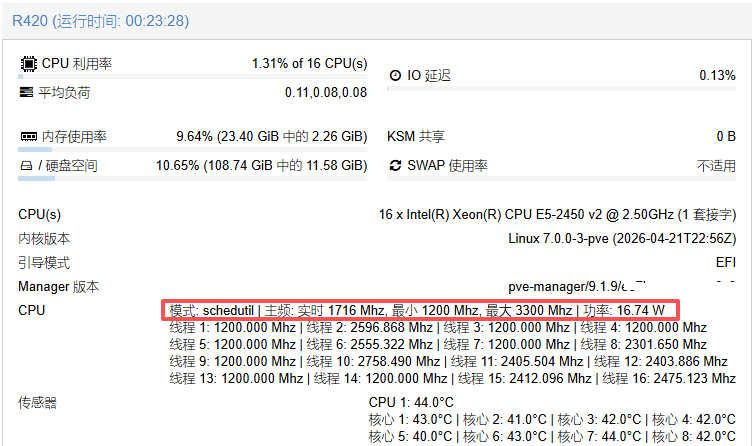Click the memory icon beside 内存使用率
Screen dimensions: 752x446
click(28, 137)
